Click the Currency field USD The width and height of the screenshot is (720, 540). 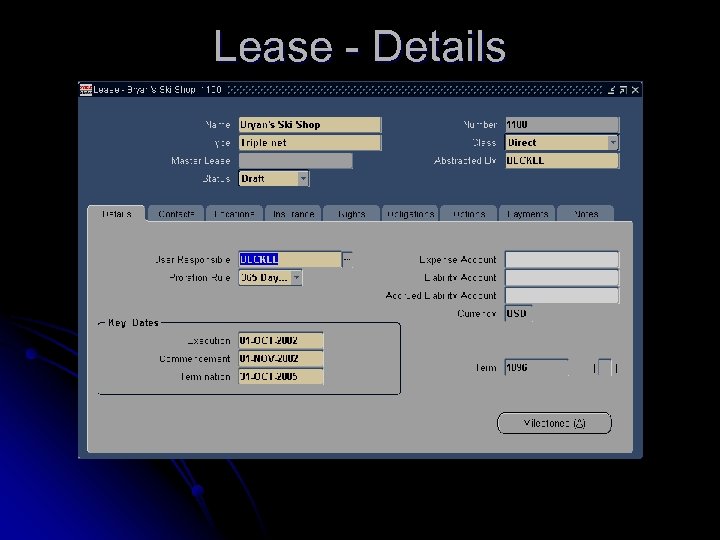point(518,314)
